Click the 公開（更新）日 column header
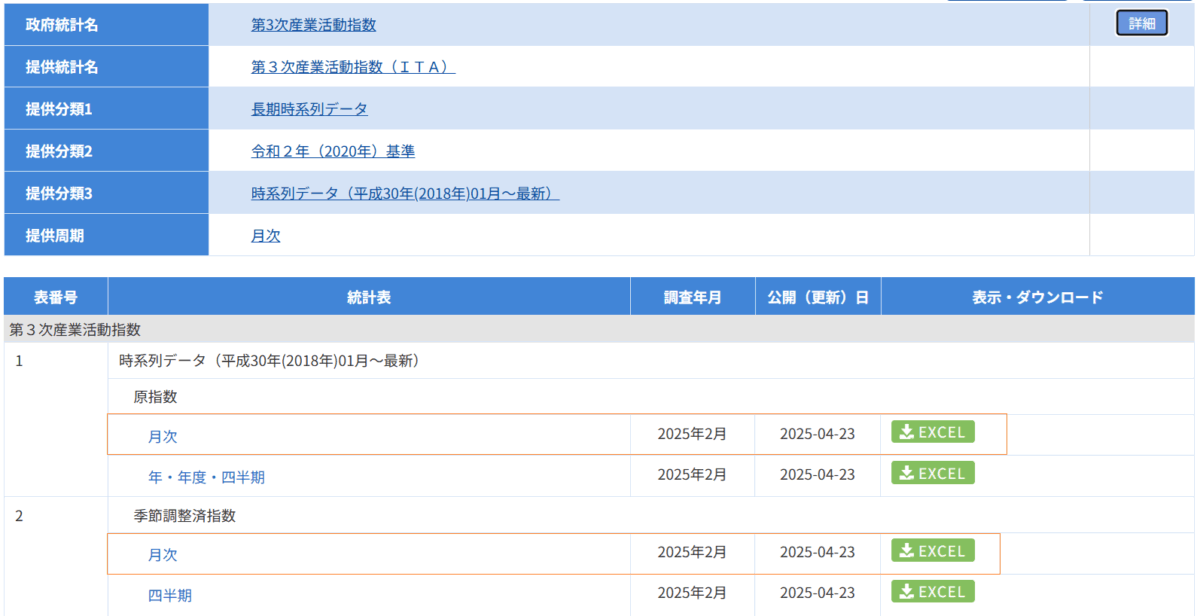The height and width of the screenshot is (616, 1200). (818, 297)
